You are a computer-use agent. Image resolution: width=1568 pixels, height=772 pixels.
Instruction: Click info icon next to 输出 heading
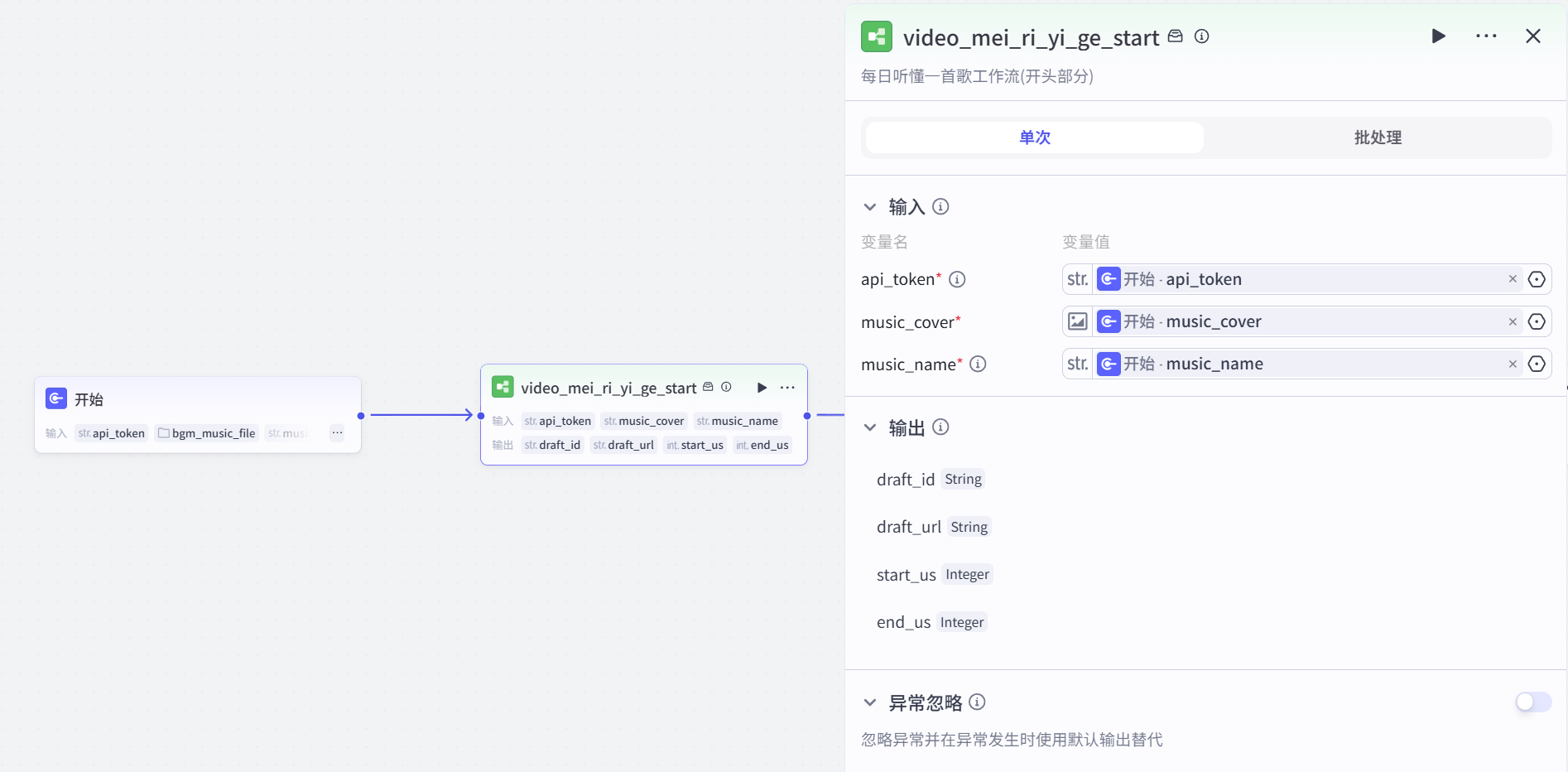[x=940, y=427]
